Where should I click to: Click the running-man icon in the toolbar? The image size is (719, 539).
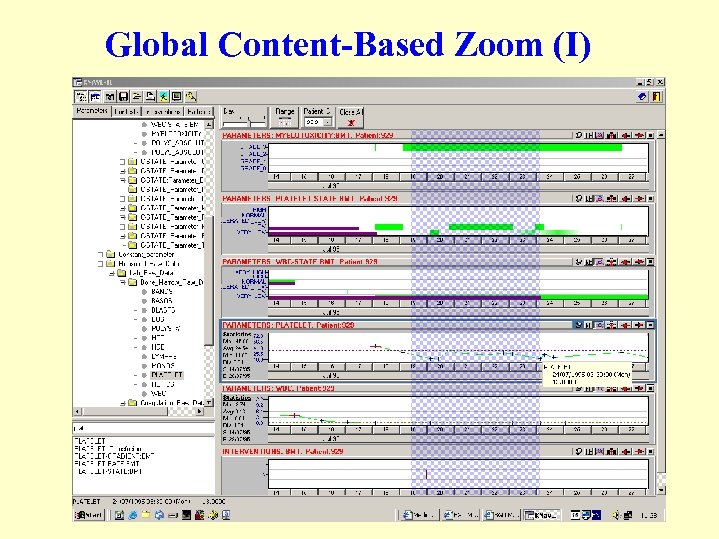coord(164,97)
